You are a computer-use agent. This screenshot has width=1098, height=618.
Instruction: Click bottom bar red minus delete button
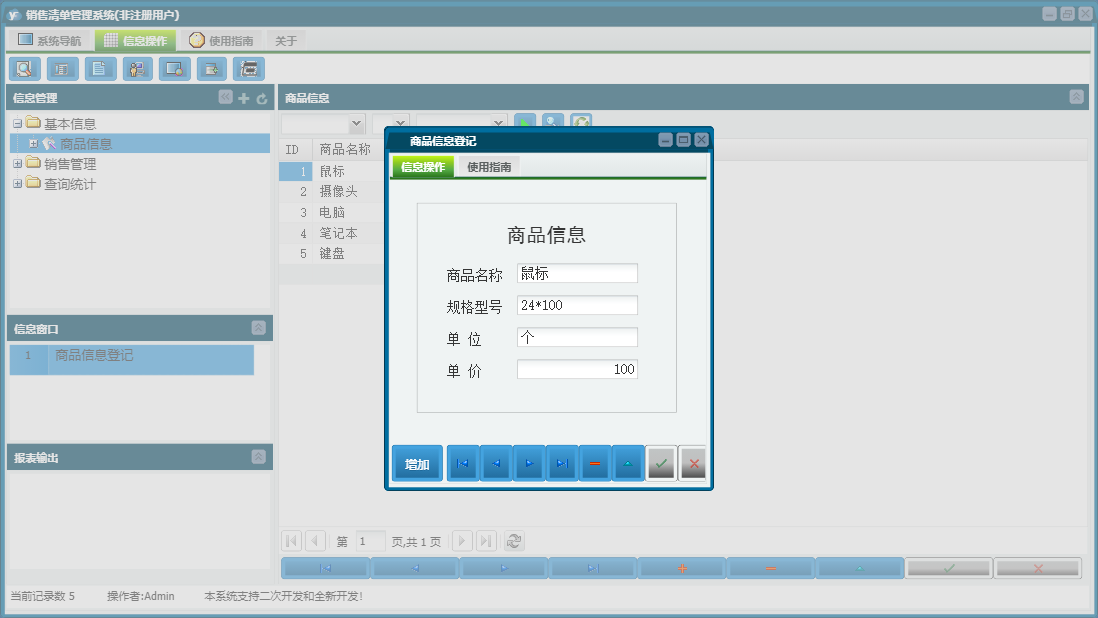(770, 568)
